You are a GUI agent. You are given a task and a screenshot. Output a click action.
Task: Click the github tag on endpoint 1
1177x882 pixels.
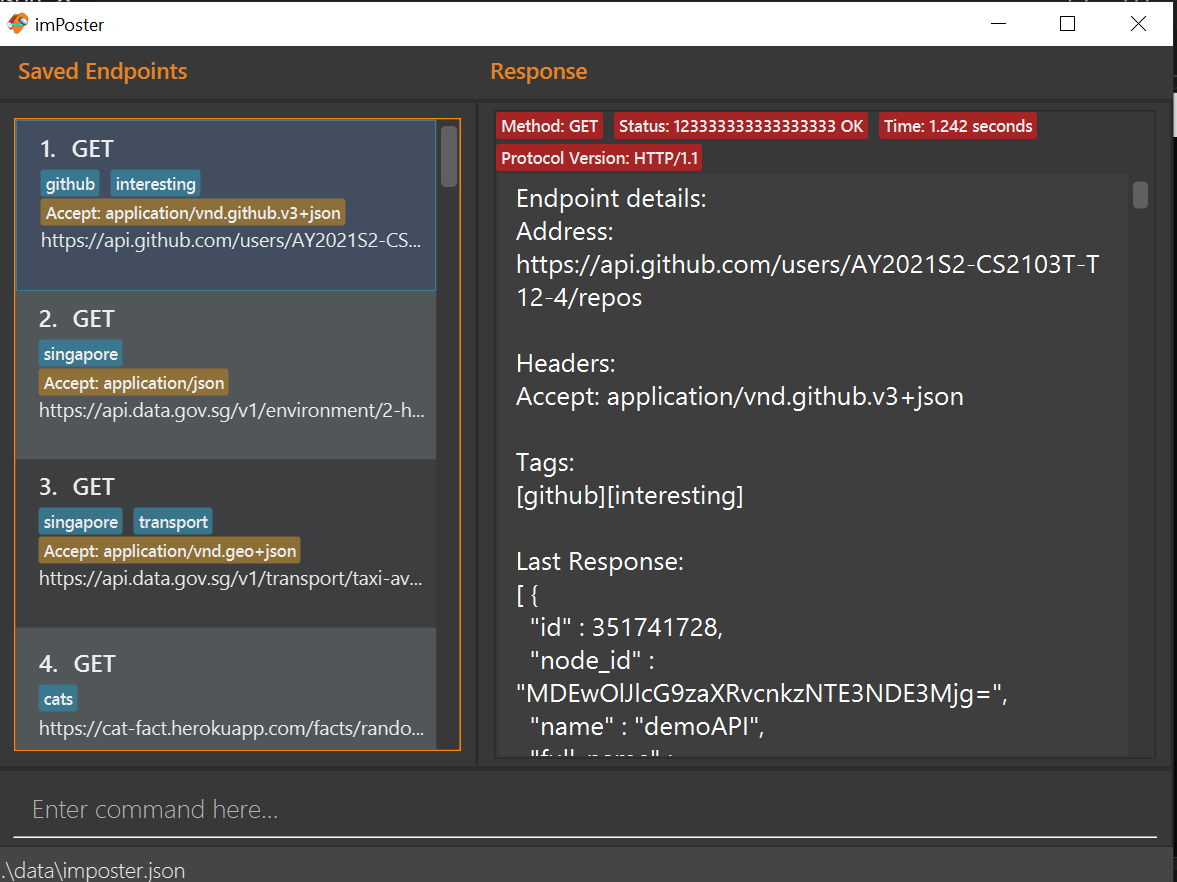[x=70, y=184]
